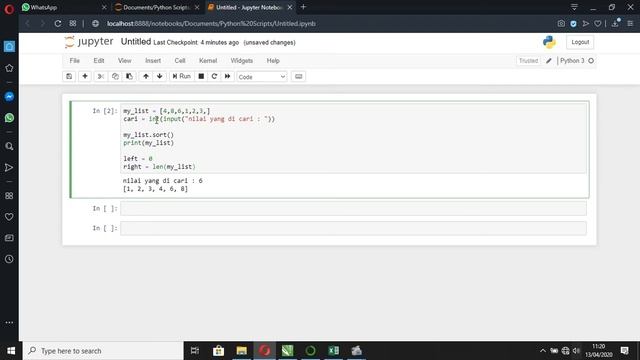Click inside the In [2] code cell
Viewport: 640px width, 360px height.
[x=353, y=139]
